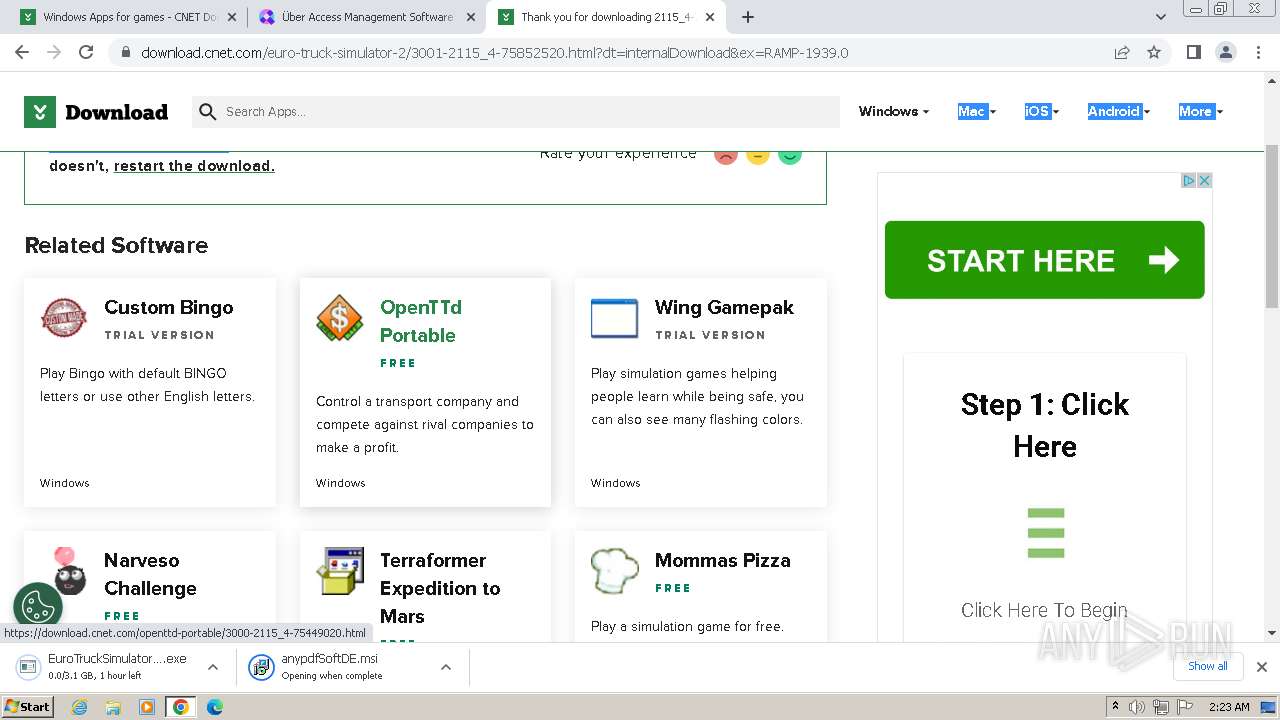
Task: Click the green START HERE button
Action: 1044,260
